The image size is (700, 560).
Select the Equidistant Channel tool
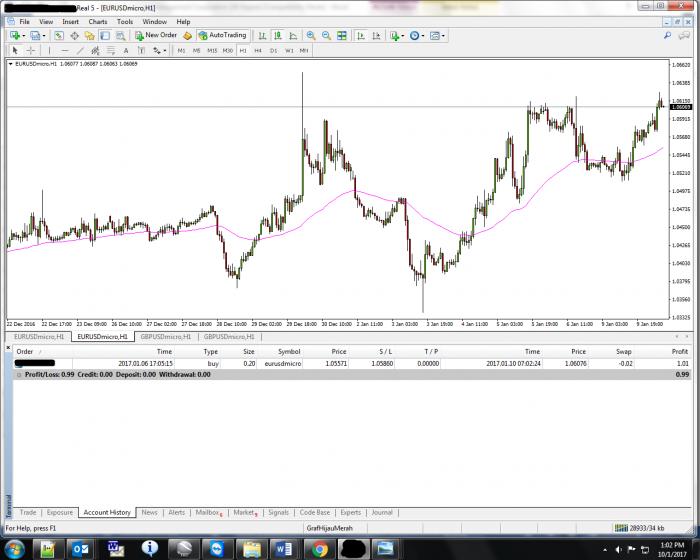[x=95, y=50]
